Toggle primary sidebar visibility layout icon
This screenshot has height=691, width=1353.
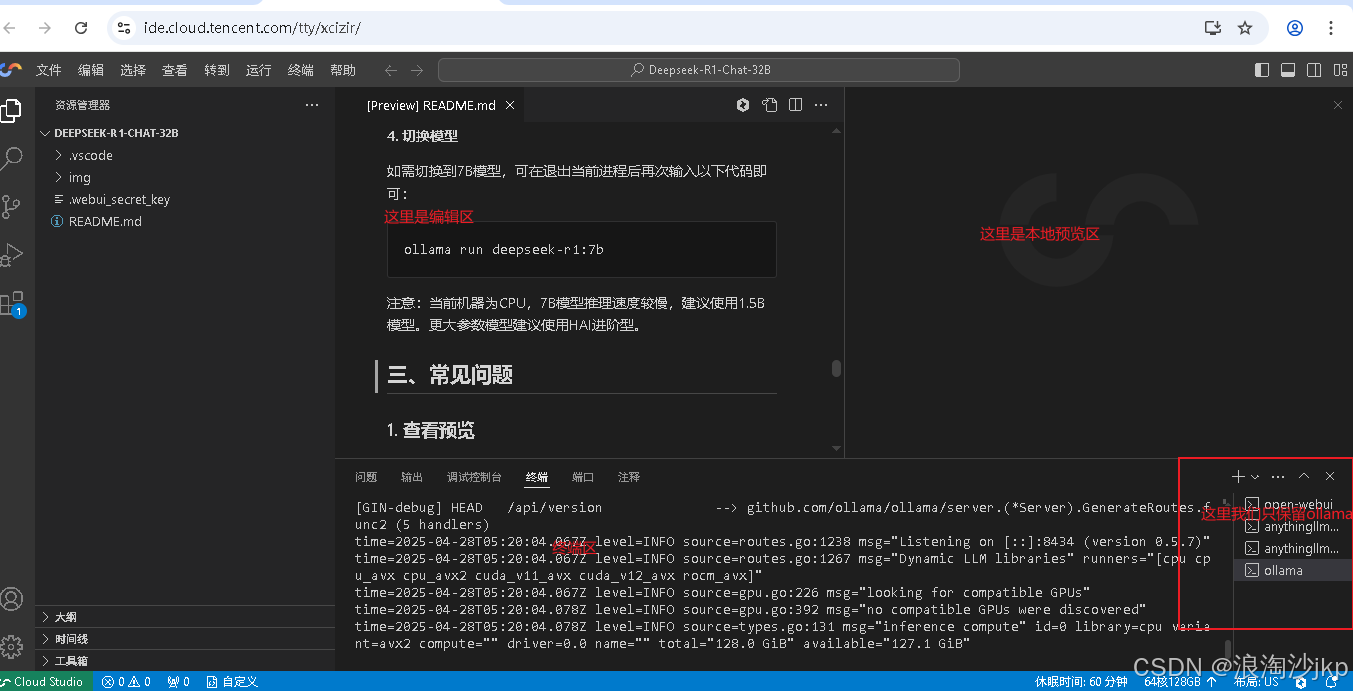point(1262,70)
